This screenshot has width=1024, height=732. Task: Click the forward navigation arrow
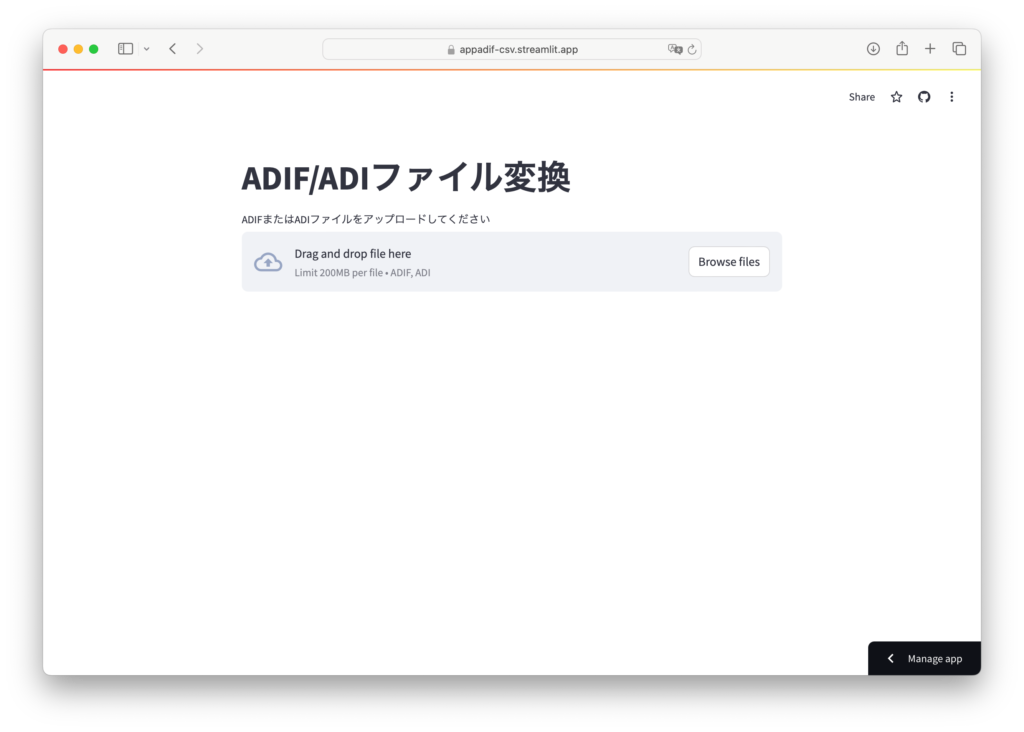tap(200, 49)
